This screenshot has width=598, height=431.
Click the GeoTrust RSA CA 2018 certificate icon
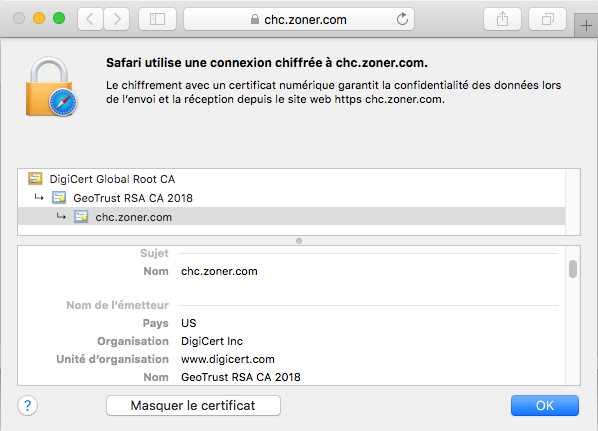tap(59, 198)
